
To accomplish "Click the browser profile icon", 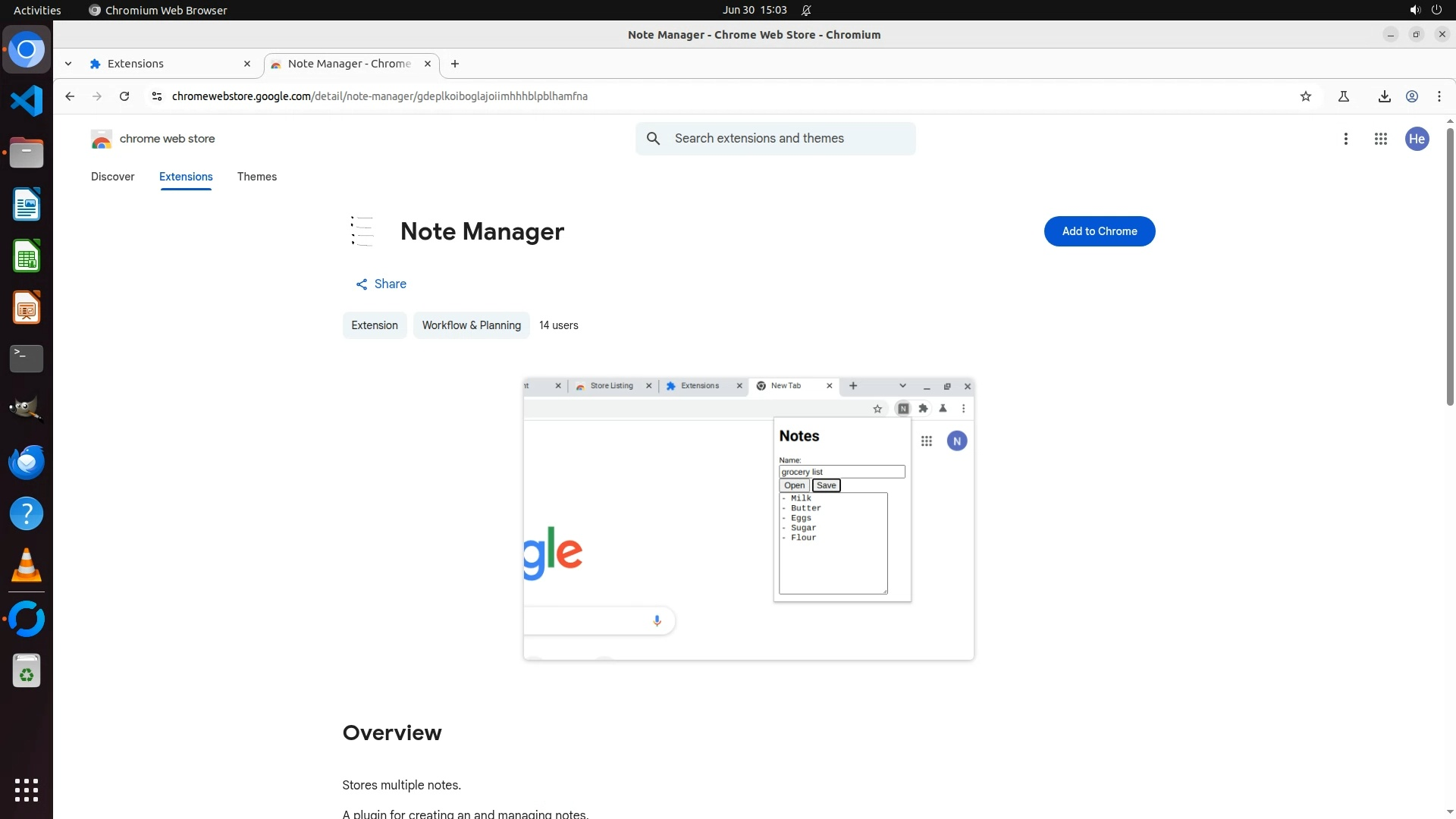I will pyautogui.click(x=1412, y=96).
